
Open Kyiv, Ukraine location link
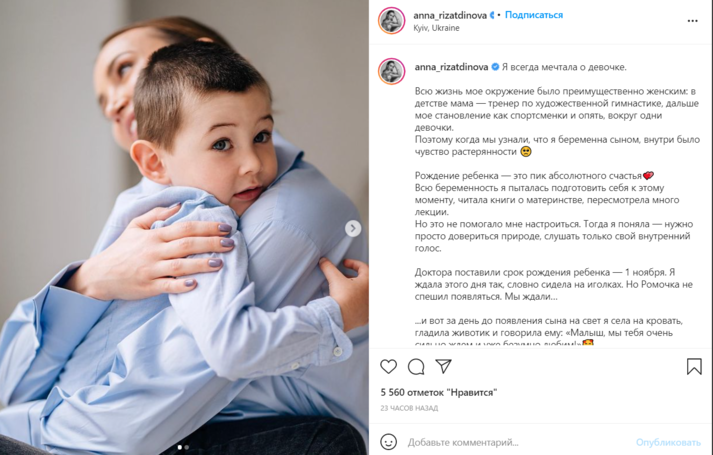tap(436, 28)
